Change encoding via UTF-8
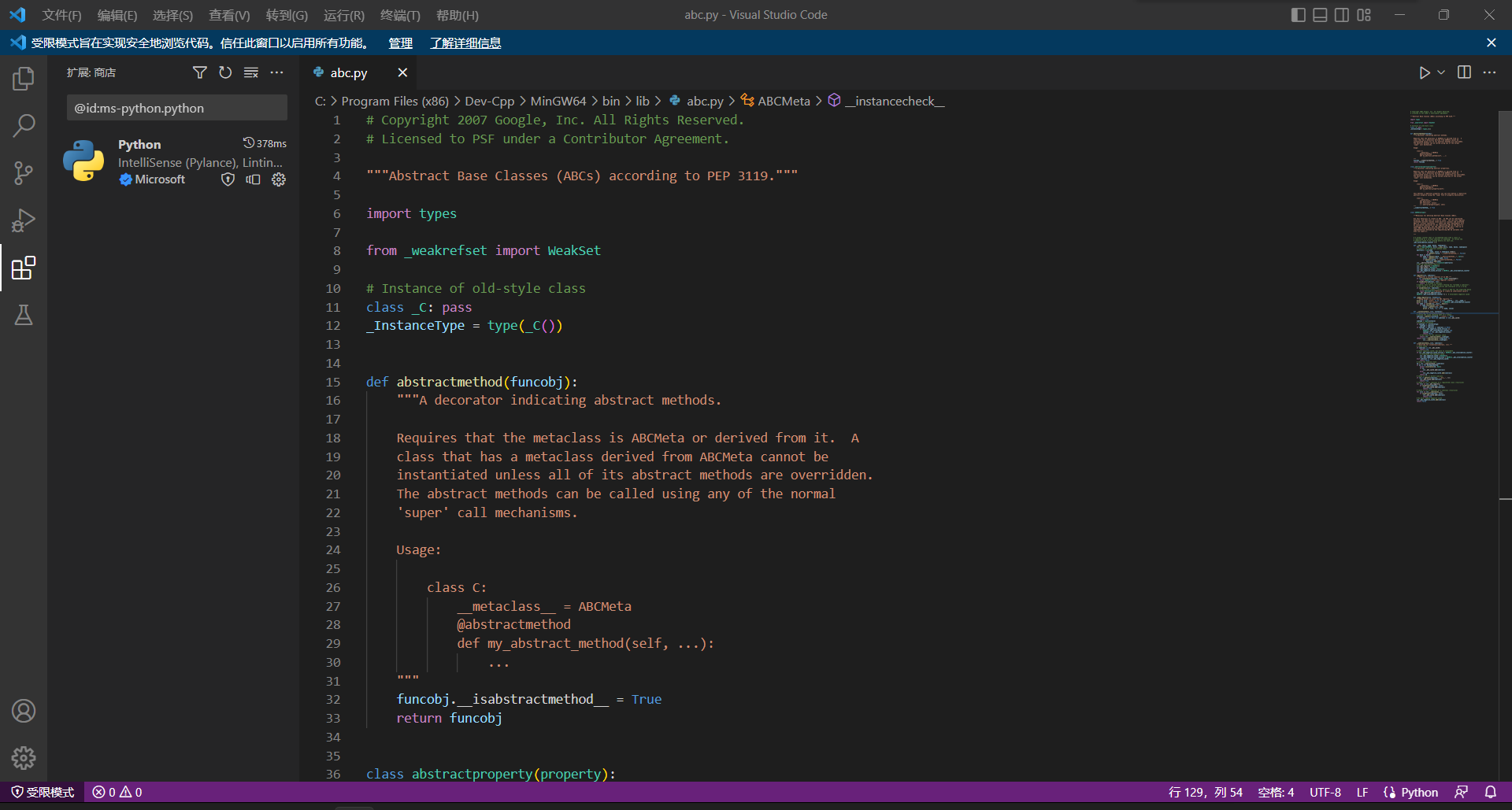This screenshot has height=810, width=1512. pos(1325,792)
